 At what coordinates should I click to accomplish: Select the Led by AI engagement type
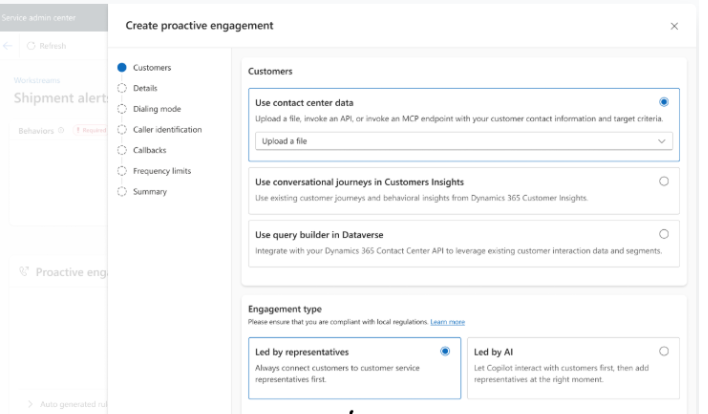(664, 351)
